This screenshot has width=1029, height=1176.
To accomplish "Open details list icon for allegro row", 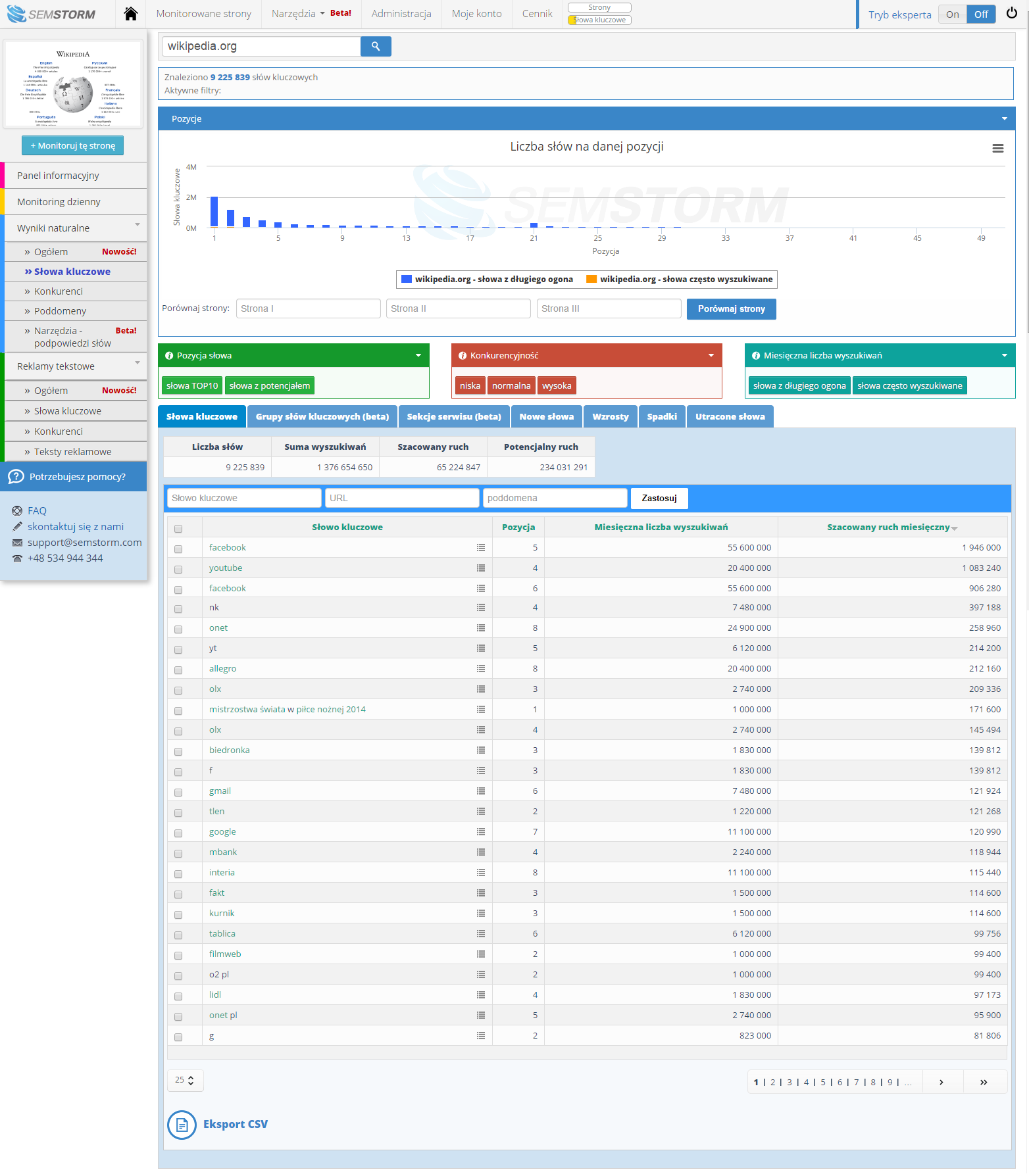I will 481,669.
